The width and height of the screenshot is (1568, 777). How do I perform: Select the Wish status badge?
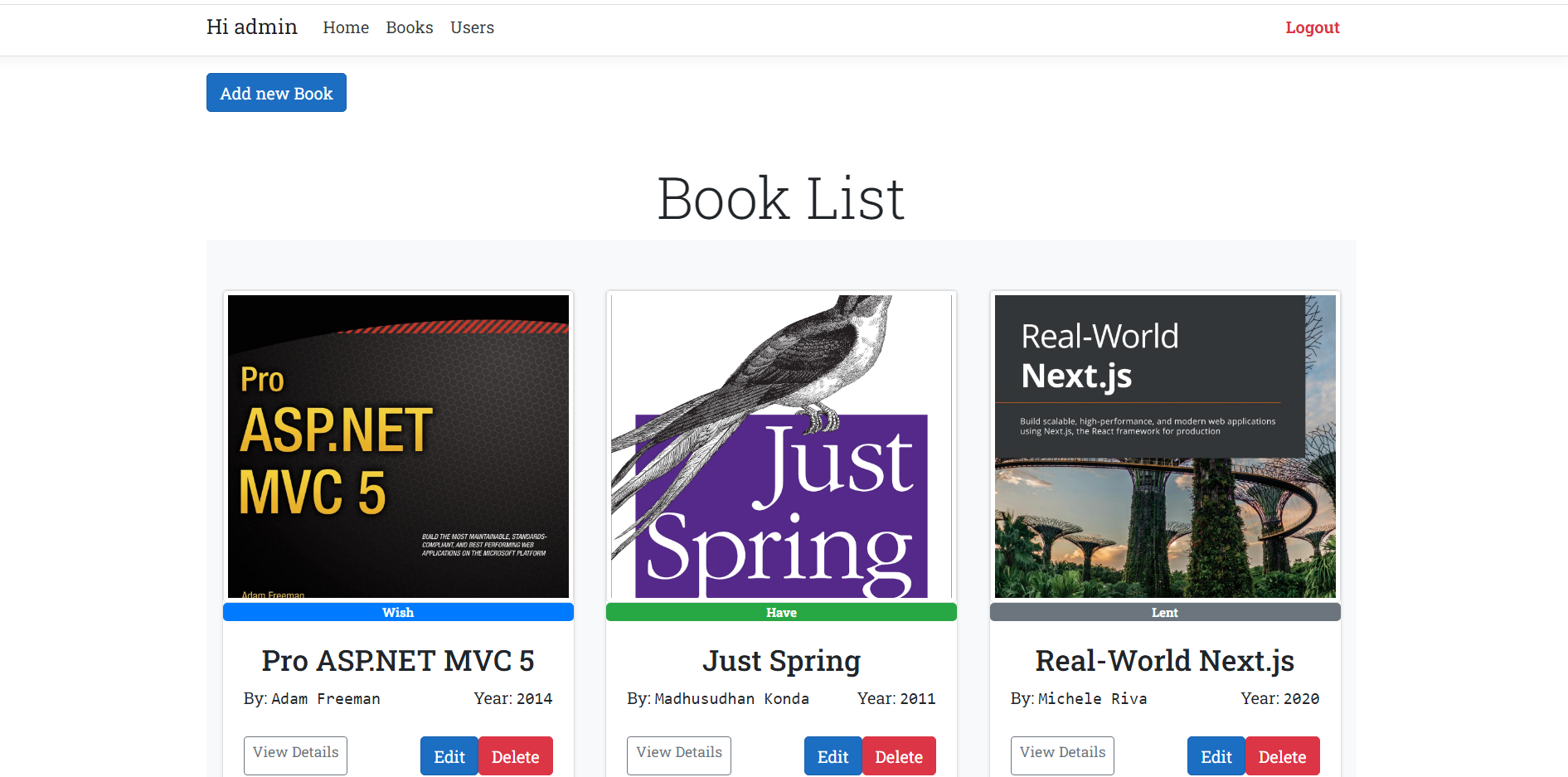pos(397,612)
